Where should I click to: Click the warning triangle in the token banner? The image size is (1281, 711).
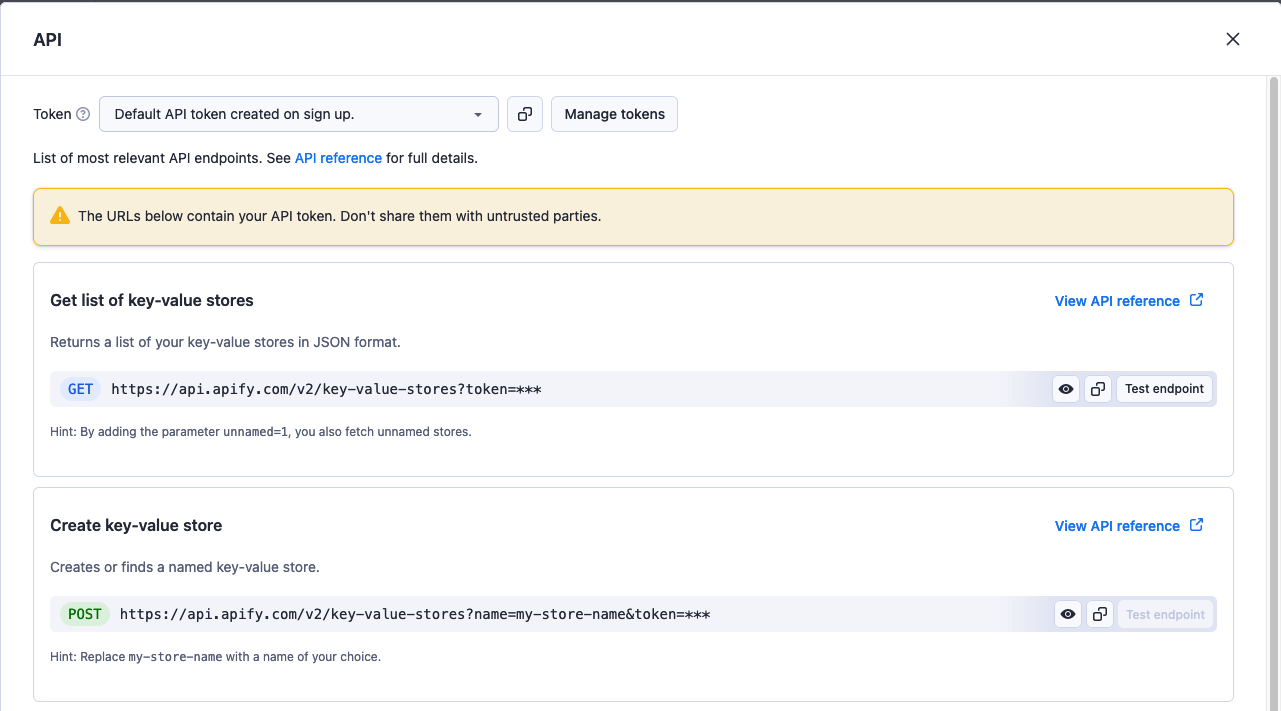click(x=60, y=216)
